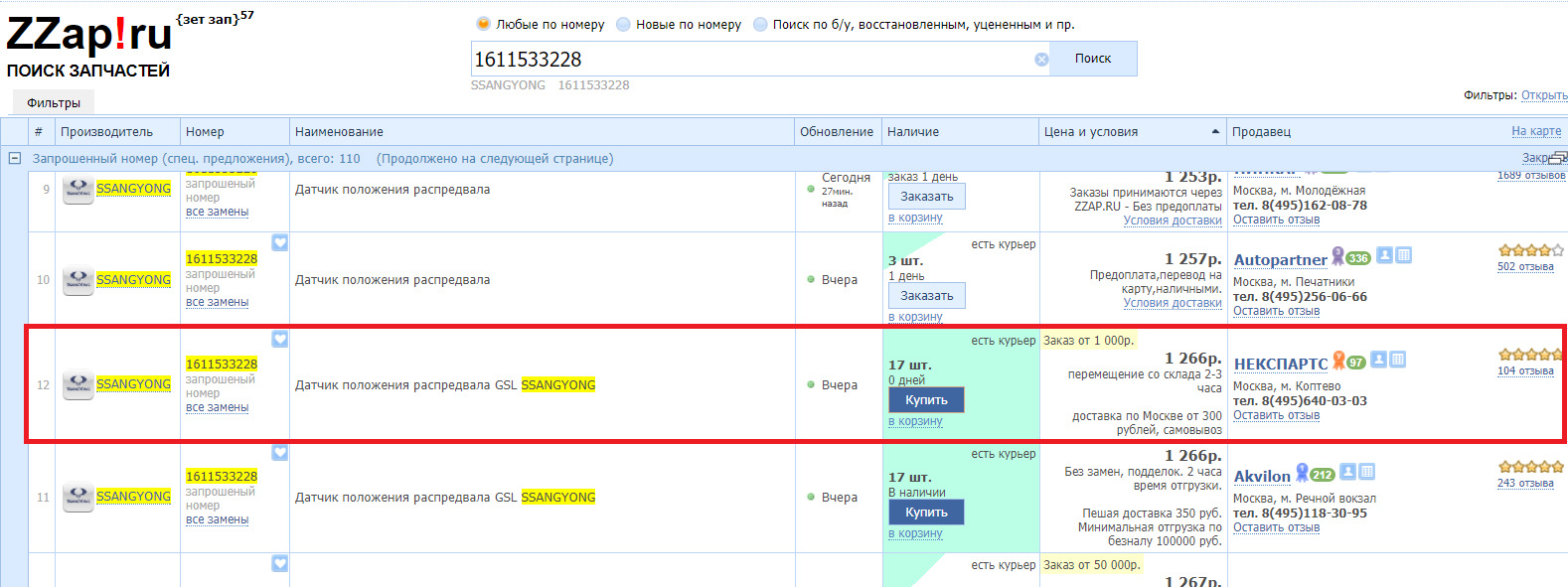
Task: Open Akvilon seller link
Action: 1262,477
